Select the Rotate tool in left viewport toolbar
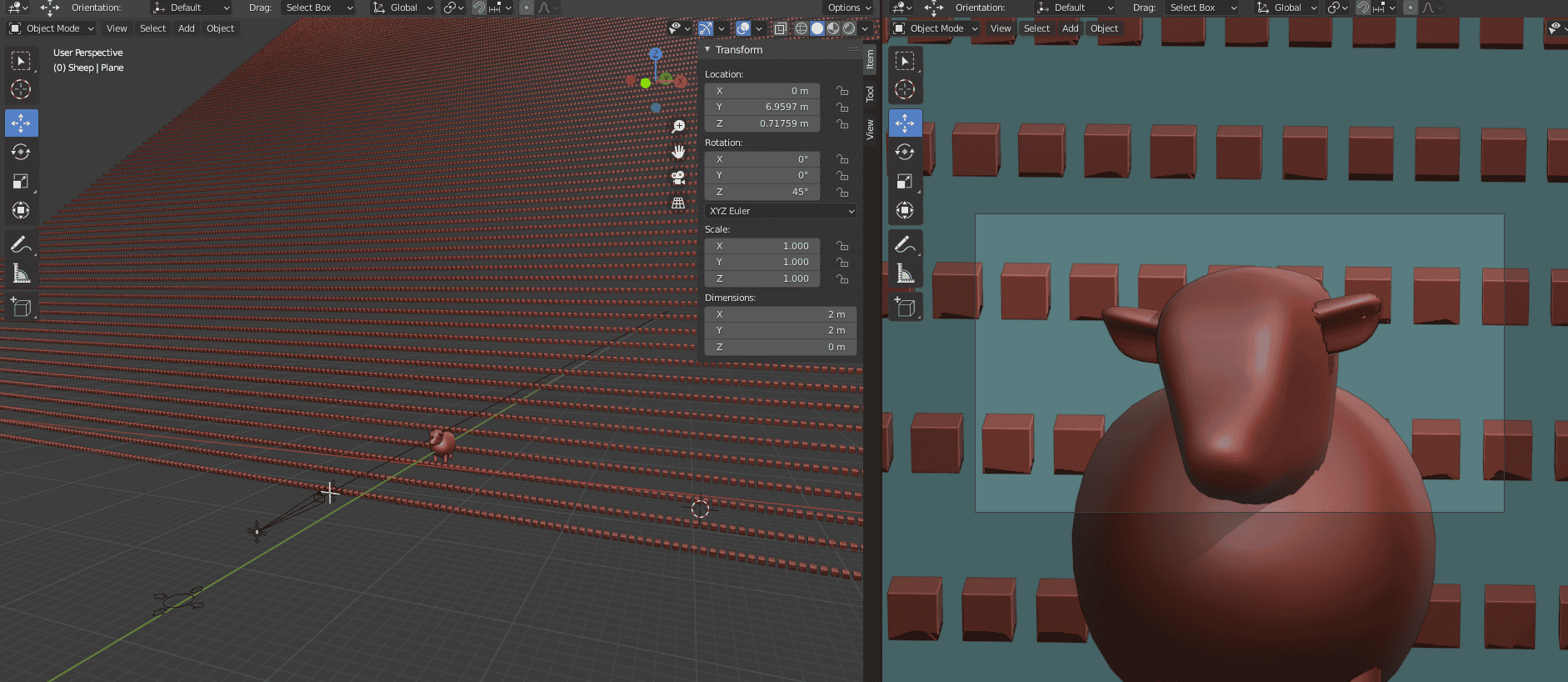Screen dimensions: 1568x682 point(21,152)
